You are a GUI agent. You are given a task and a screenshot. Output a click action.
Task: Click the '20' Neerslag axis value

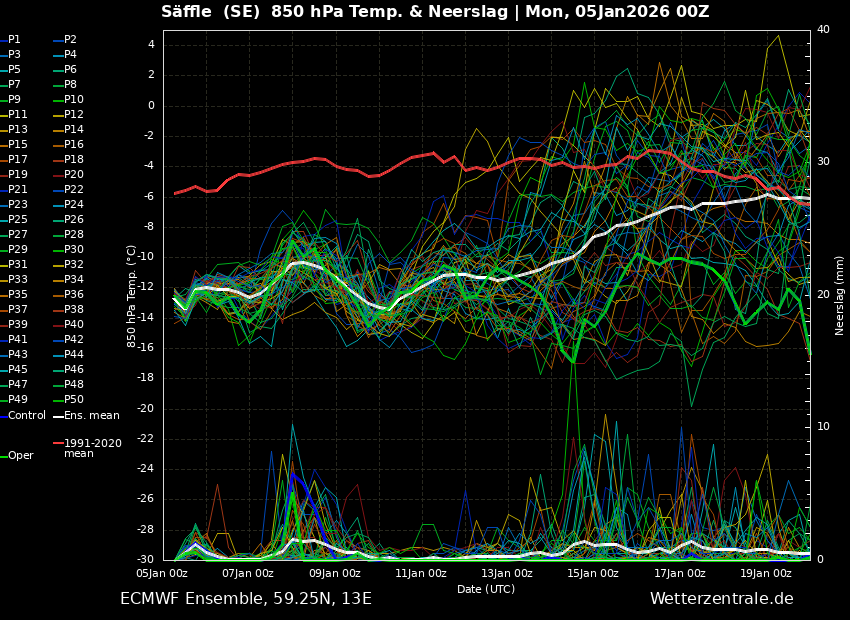(x=823, y=294)
